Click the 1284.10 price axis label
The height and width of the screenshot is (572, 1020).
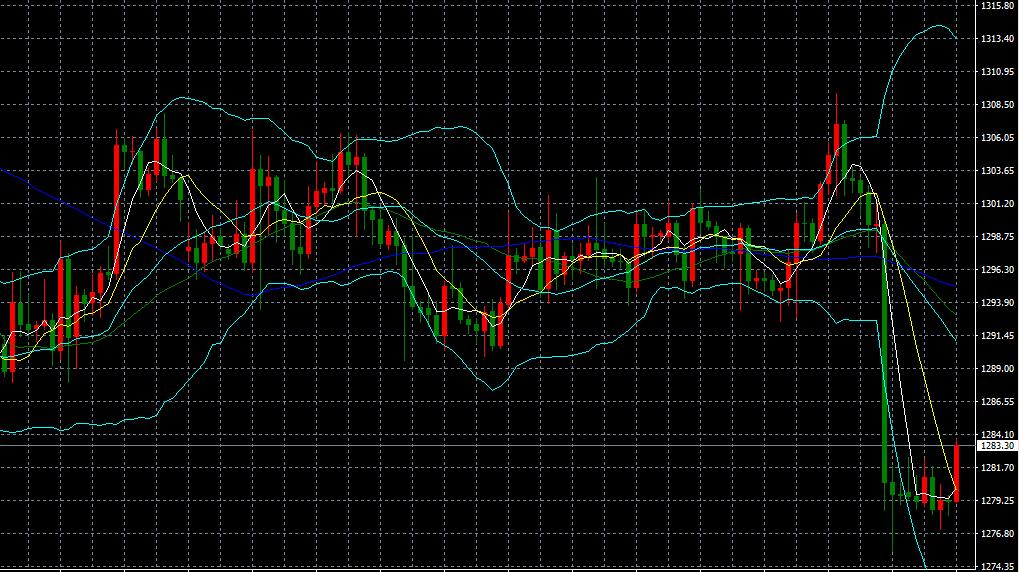[x=997, y=435]
